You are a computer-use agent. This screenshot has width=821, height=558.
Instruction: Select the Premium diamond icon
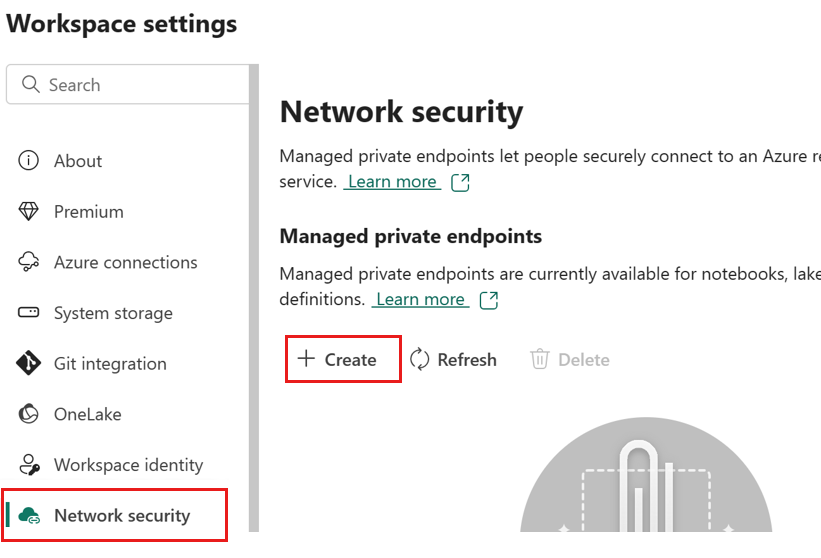tap(28, 211)
